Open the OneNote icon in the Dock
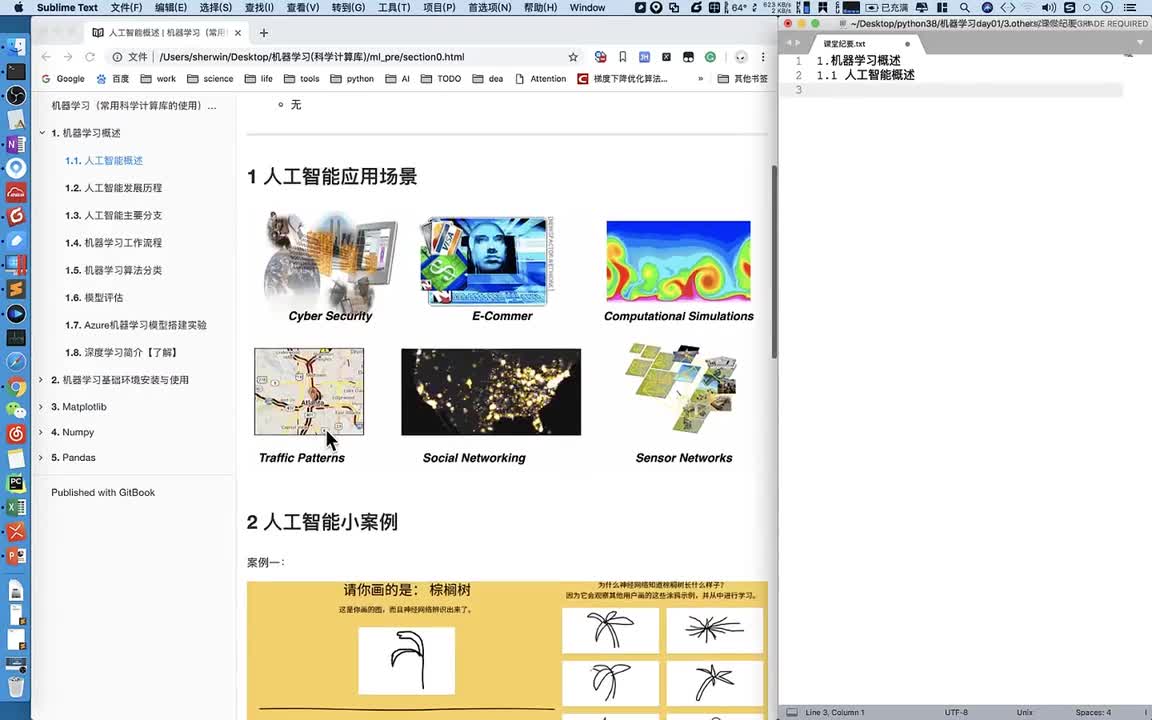The image size is (1152, 720). click(16, 144)
